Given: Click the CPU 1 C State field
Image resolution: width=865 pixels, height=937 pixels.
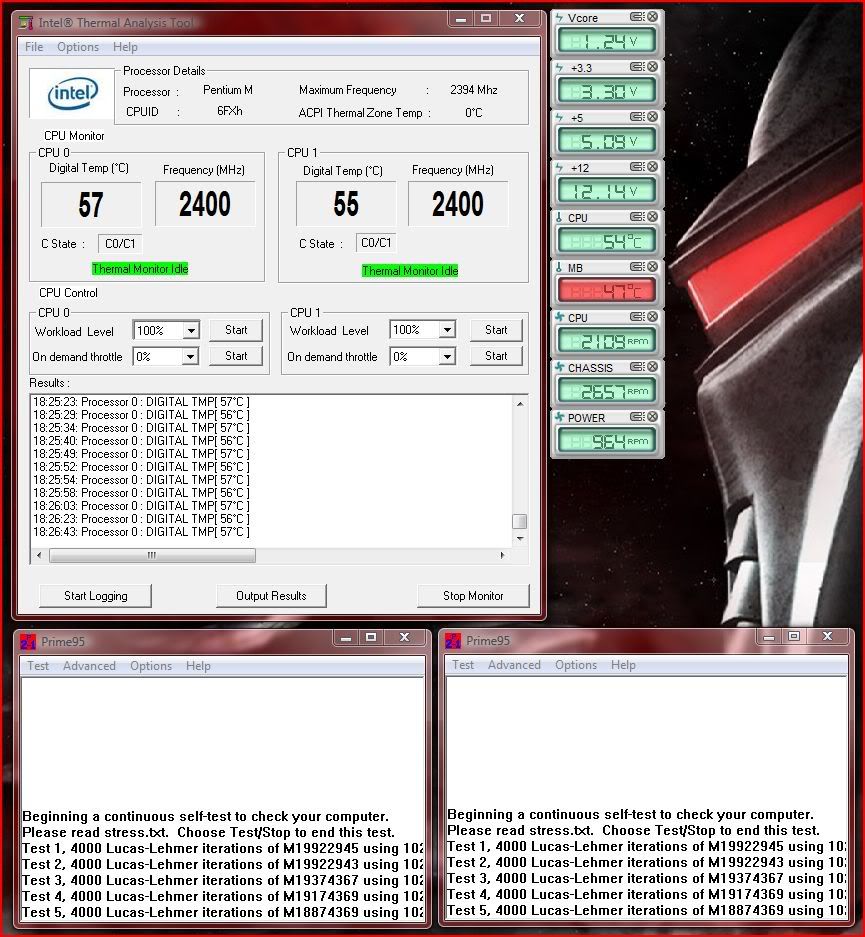Looking at the screenshot, I should tap(376, 243).
